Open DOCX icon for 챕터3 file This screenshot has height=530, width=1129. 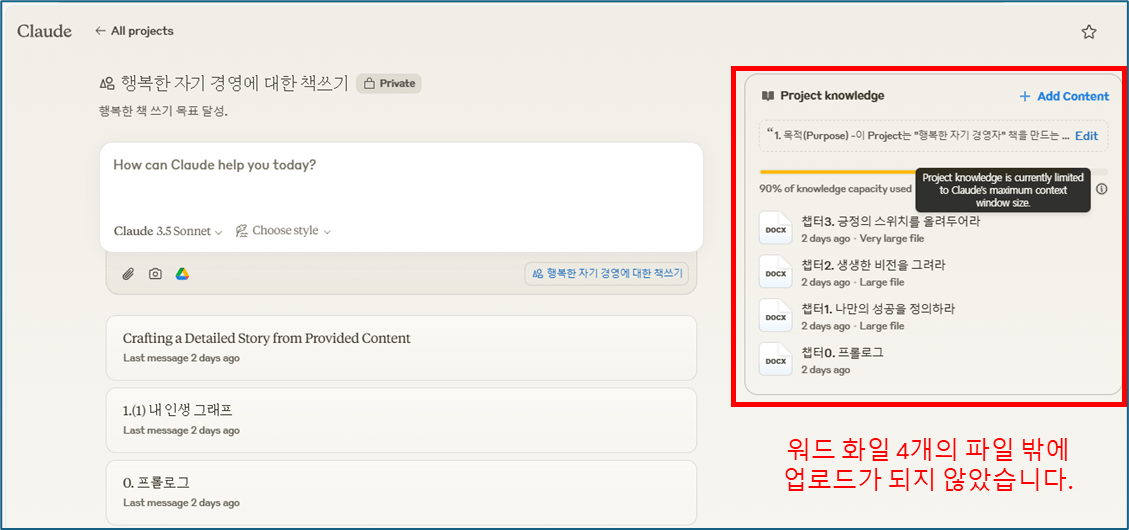coord(775,229)
